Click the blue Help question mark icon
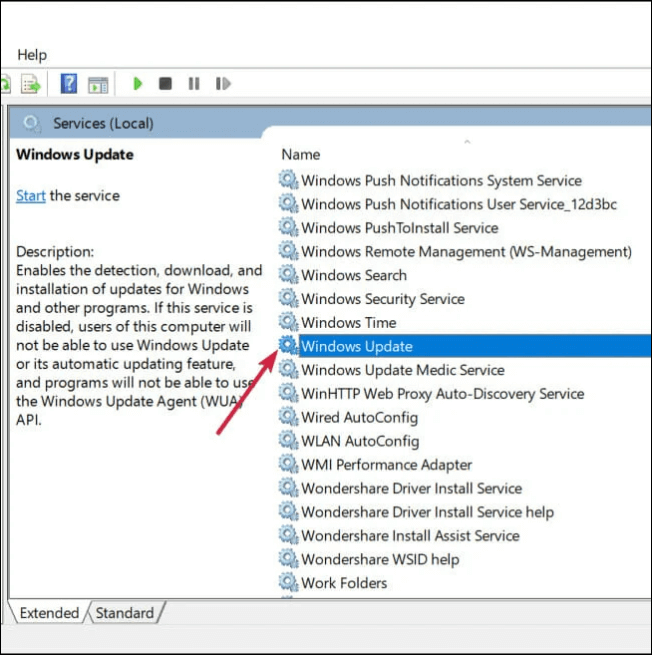The height and width of the screenshot is (655, 652). click(68, 84)
